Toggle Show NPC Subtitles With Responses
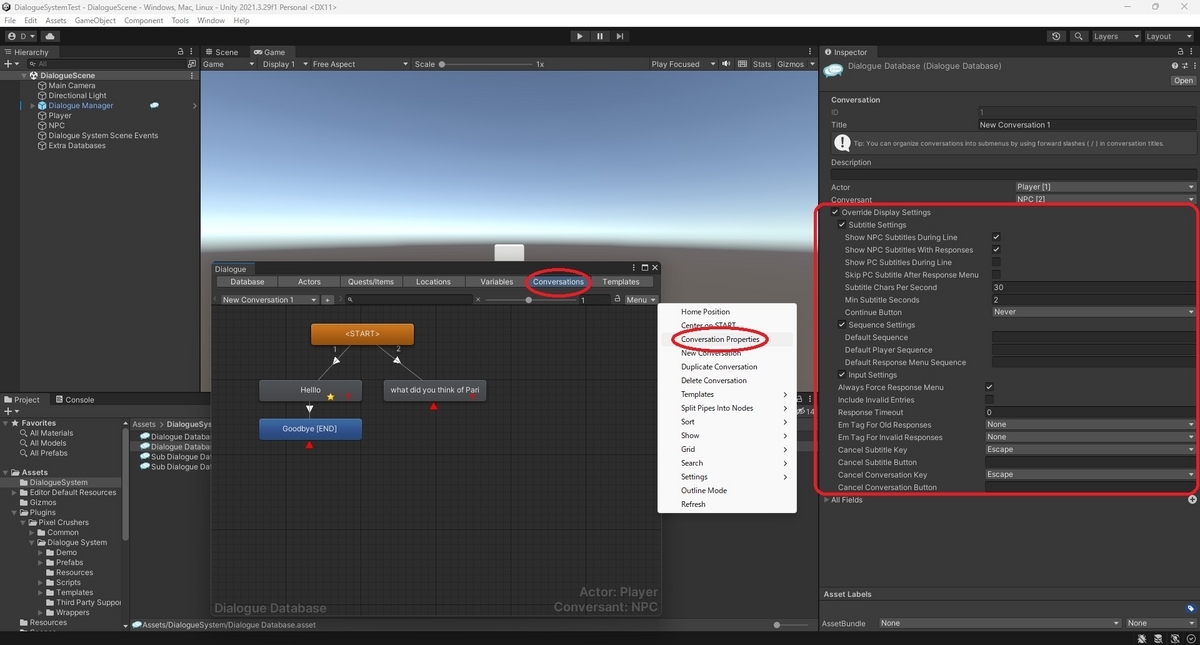The image size is (1200, 645). pyautogui.click(x=996, y=250)
